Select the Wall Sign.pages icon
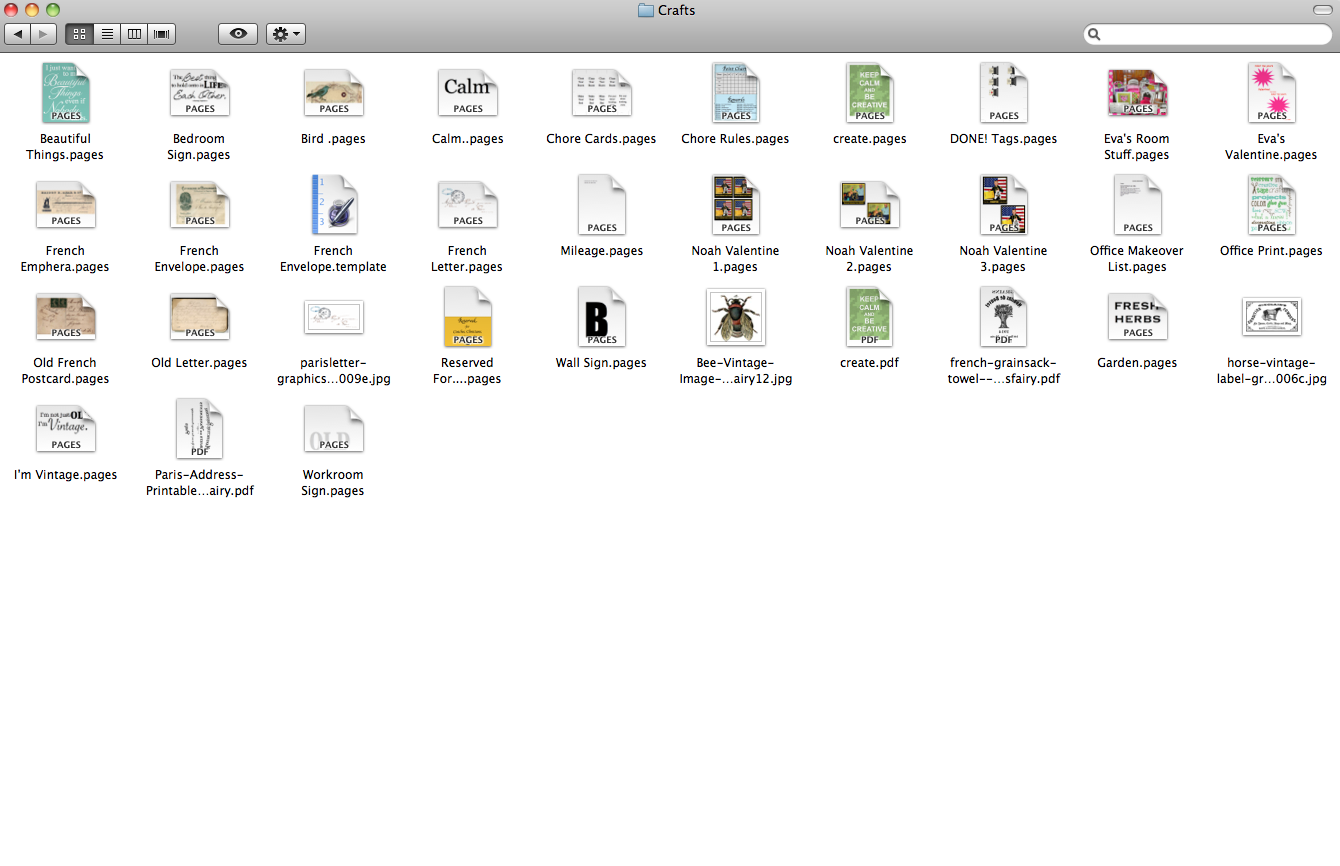1340x866 pixels. point(602,317)
